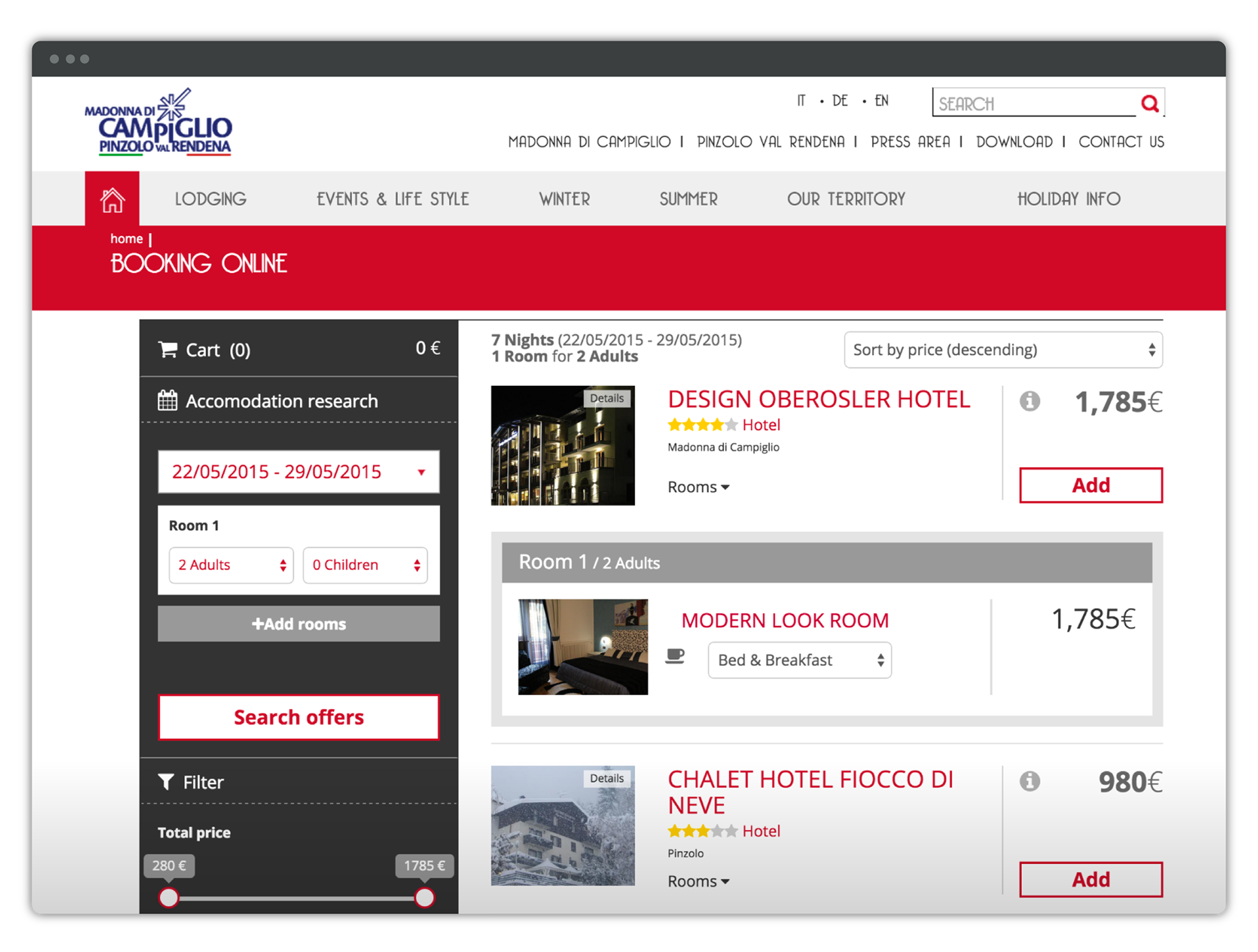Click the minimum price slider handle (280 €)
This screenshot has height=952, width=1258.
click(169, 898)
